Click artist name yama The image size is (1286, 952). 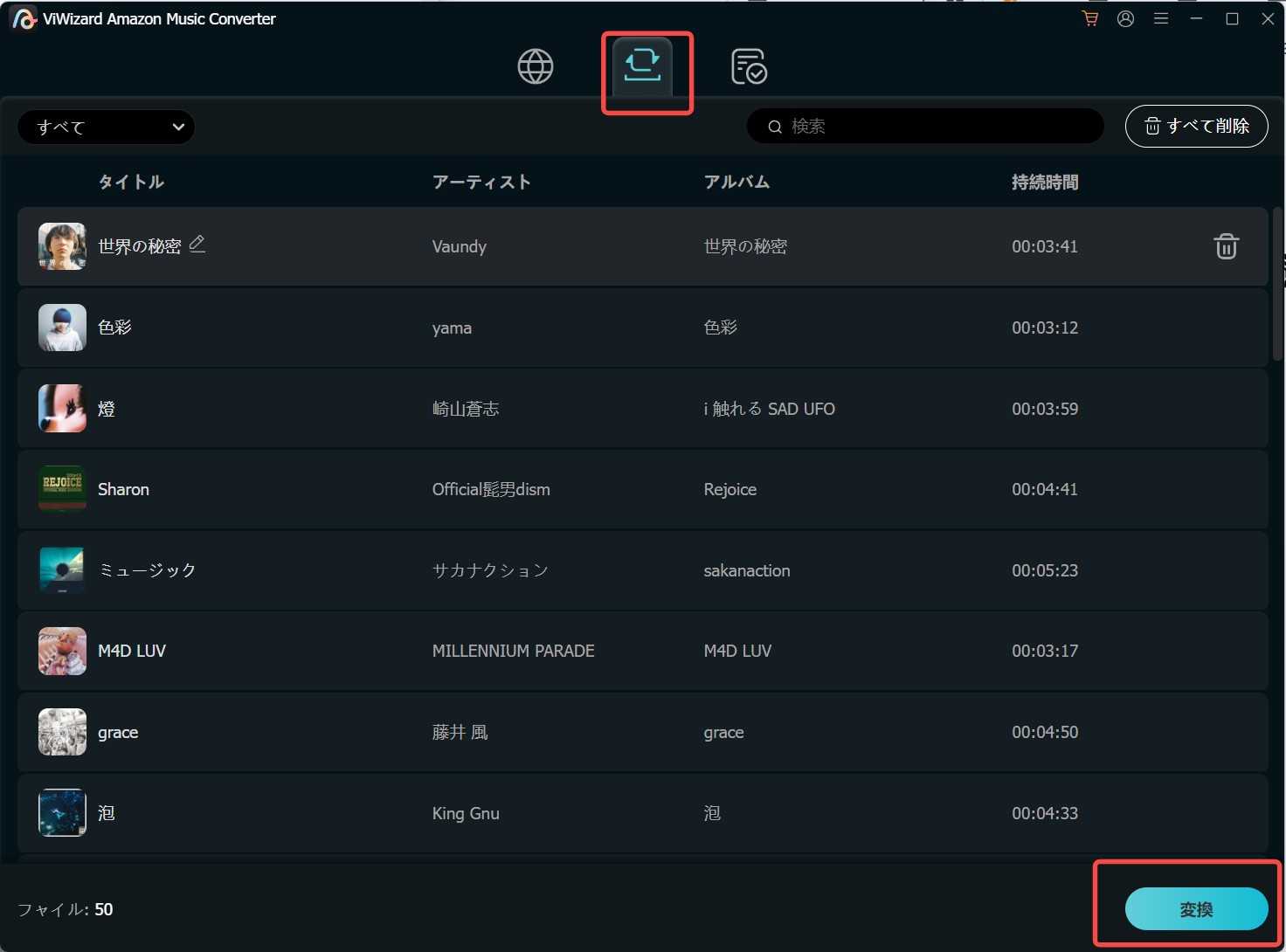point(452,328)
